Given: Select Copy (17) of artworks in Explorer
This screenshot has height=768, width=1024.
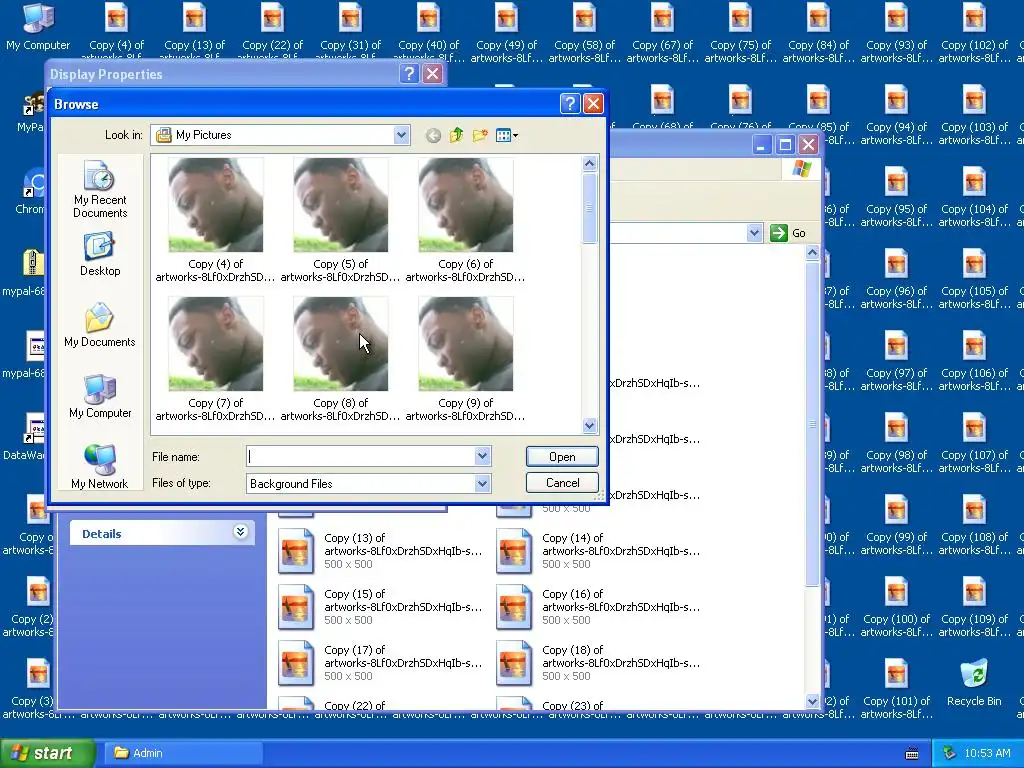Looking at the screenshot, I should click(x=381, y=663).
